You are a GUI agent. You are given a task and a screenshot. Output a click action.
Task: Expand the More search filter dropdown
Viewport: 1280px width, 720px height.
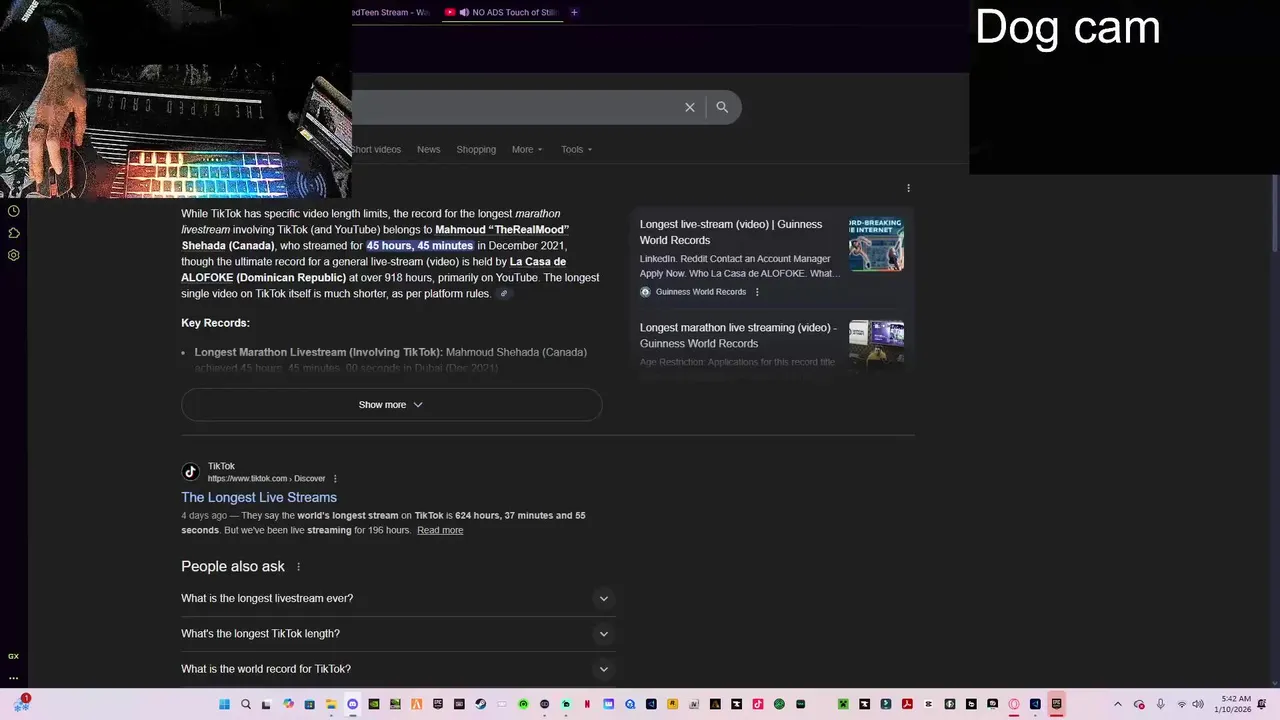tap(527, 149)
